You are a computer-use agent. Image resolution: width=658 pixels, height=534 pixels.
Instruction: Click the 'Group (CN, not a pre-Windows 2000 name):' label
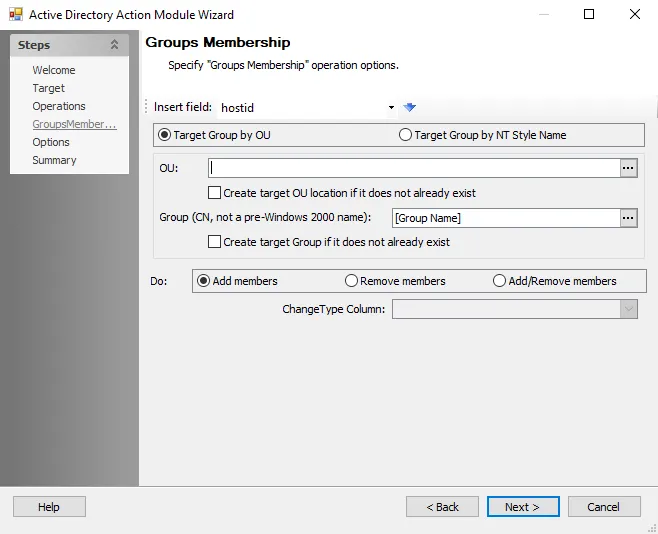click(x=265, y=217)
